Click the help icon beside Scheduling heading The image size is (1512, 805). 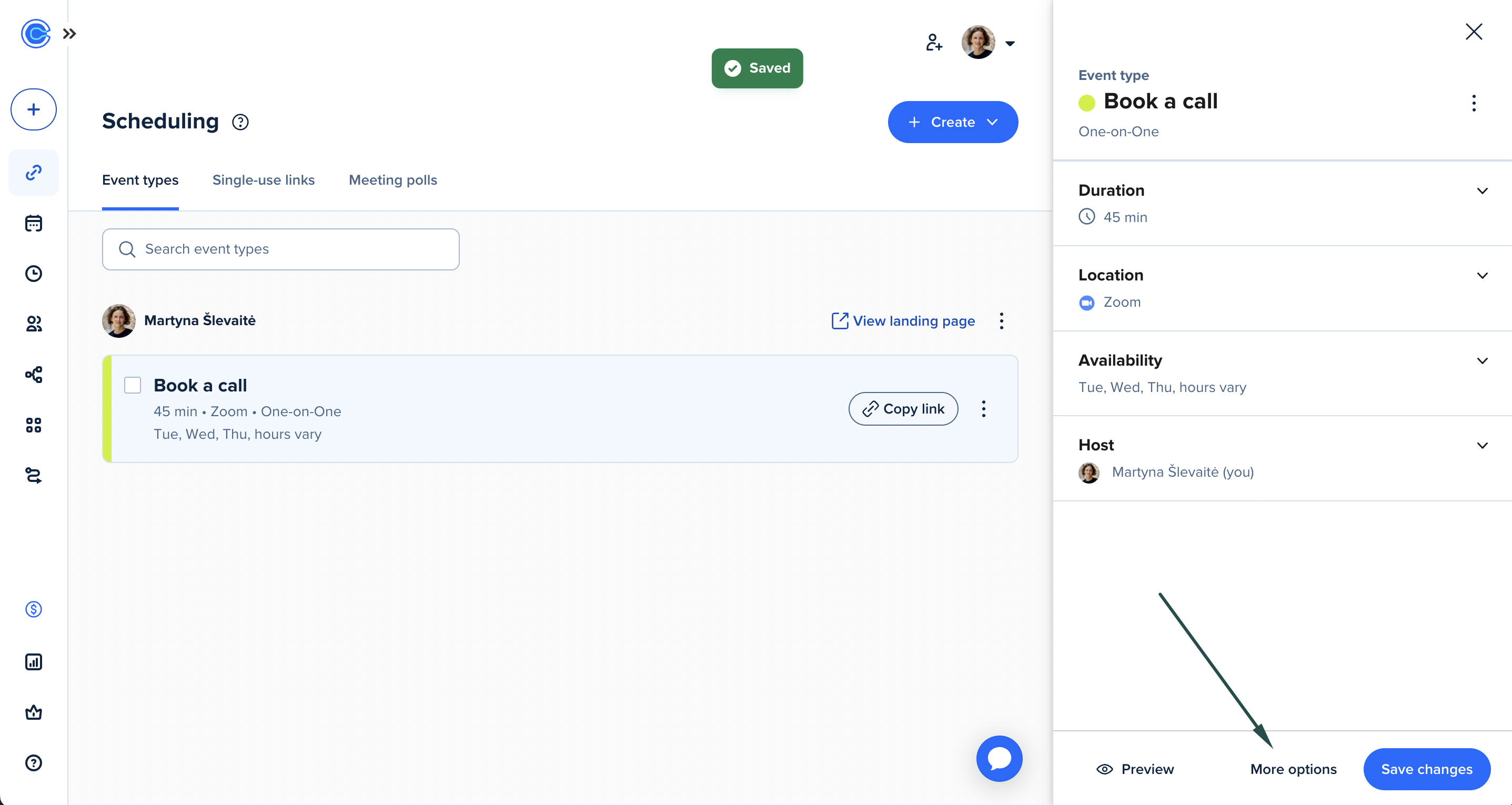coord(240,122)
